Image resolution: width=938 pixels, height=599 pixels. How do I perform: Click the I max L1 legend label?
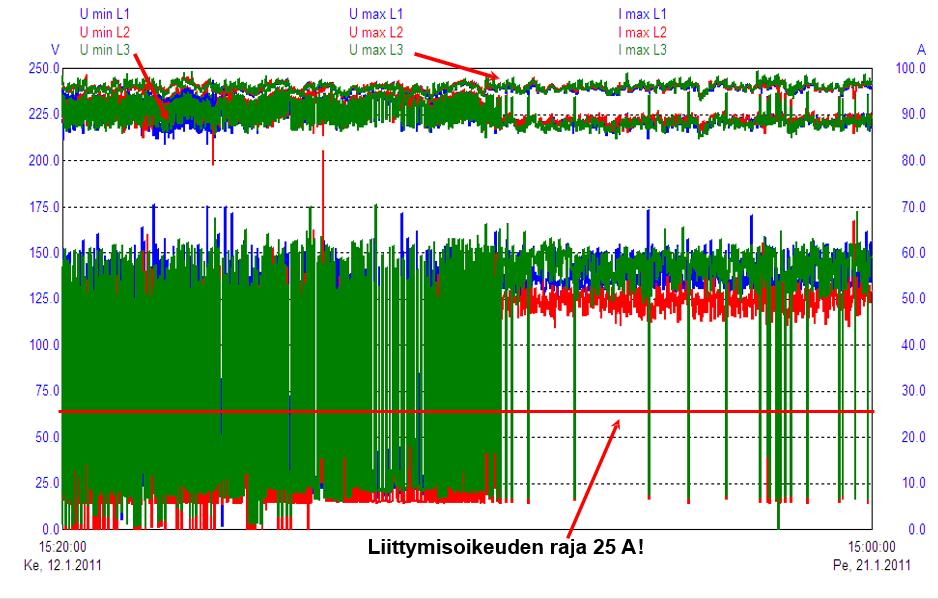pyautogui.click(x=642, y=14)
